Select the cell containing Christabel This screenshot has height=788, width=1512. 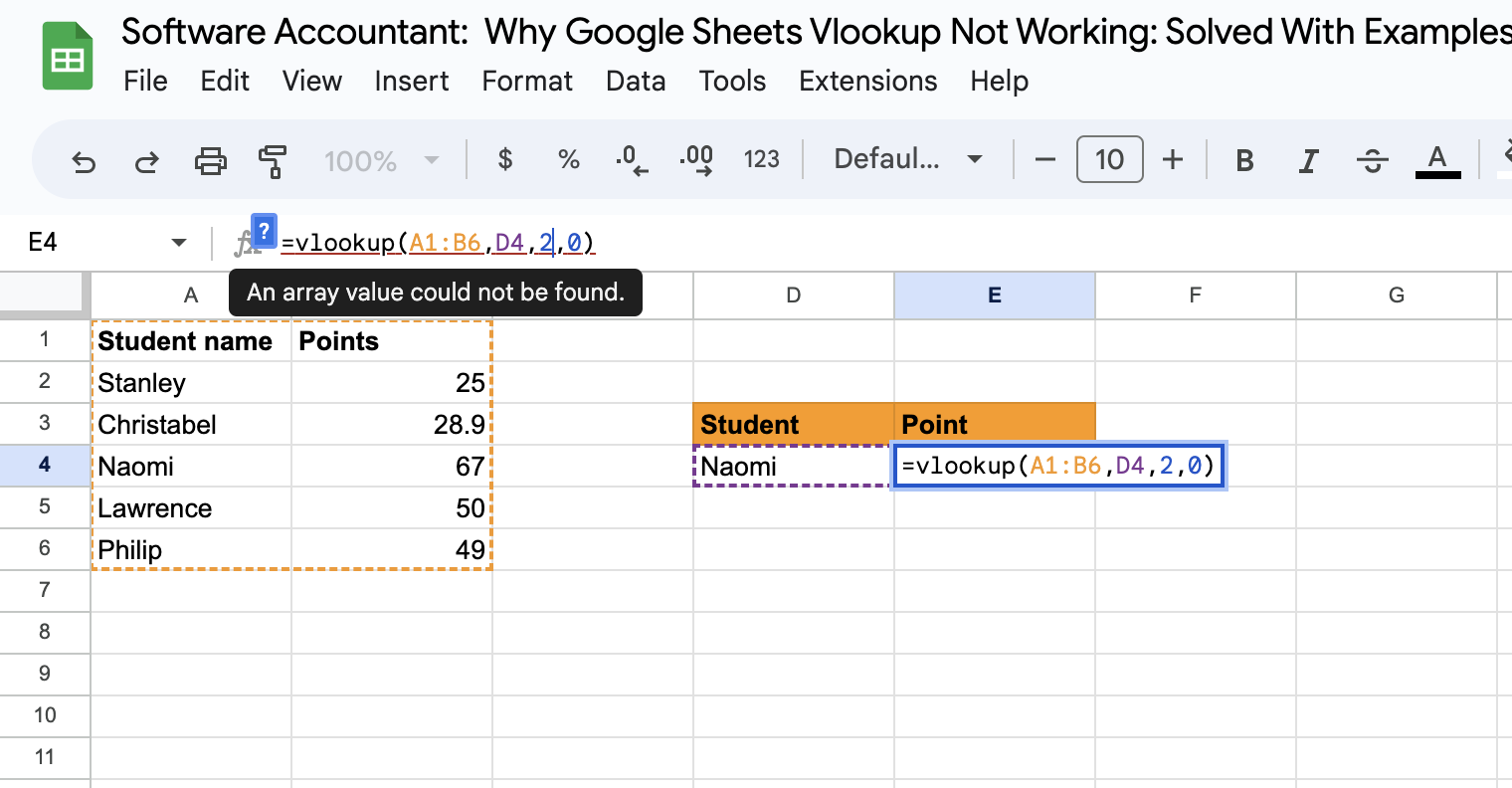click(x=191, y=424)
